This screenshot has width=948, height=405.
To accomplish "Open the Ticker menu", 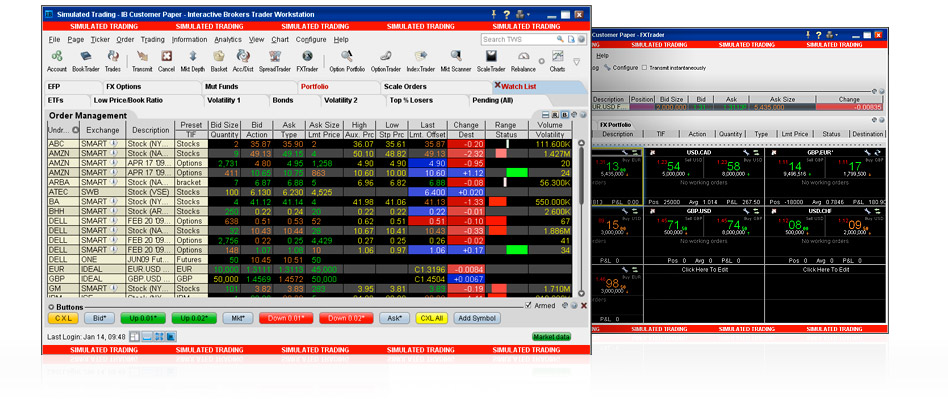I will [x=100, y=39].
